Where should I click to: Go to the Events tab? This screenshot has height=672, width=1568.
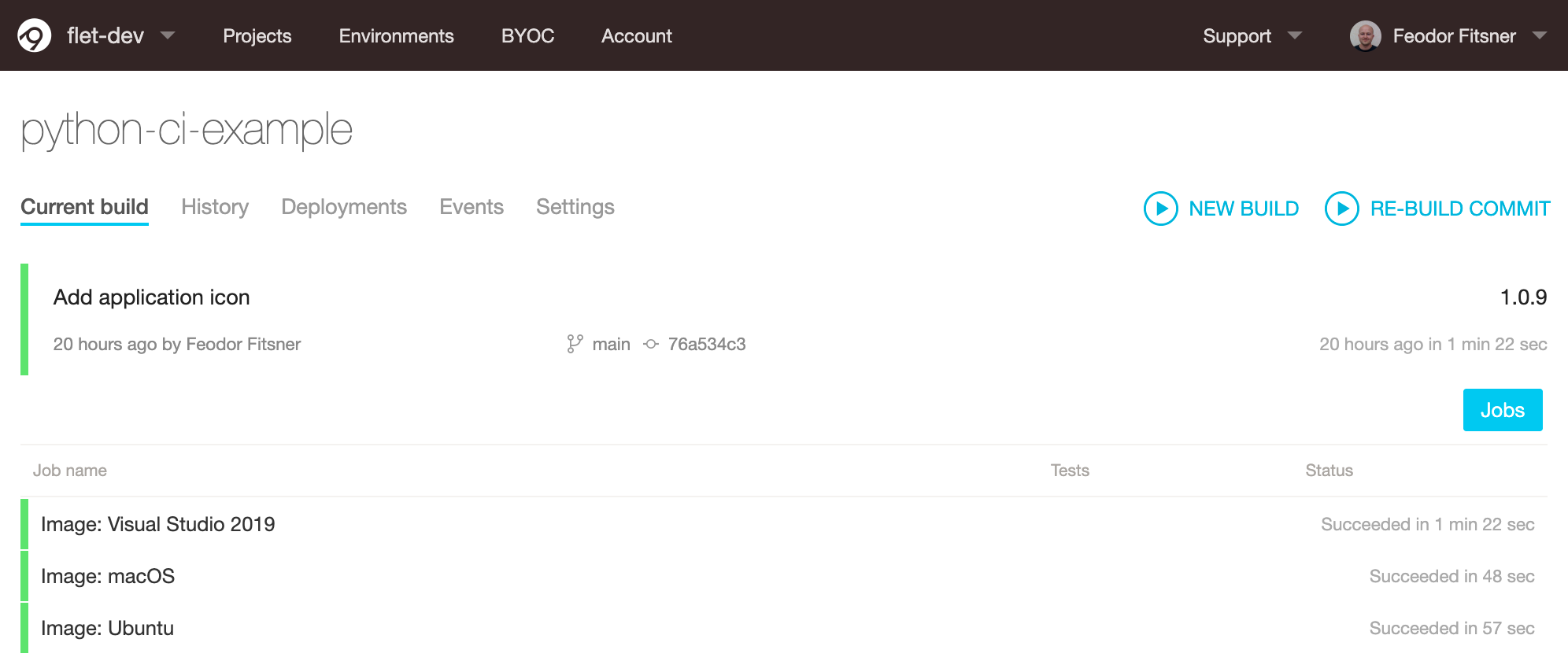click(x=472, y=207)
